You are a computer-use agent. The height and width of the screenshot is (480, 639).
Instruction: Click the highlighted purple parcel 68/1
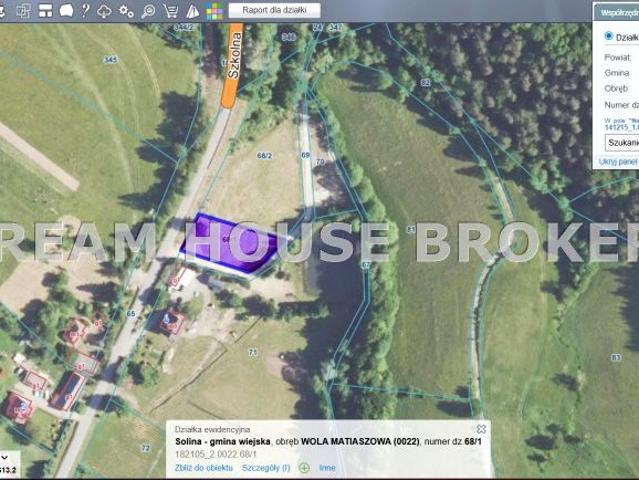(x=230, y=244)
